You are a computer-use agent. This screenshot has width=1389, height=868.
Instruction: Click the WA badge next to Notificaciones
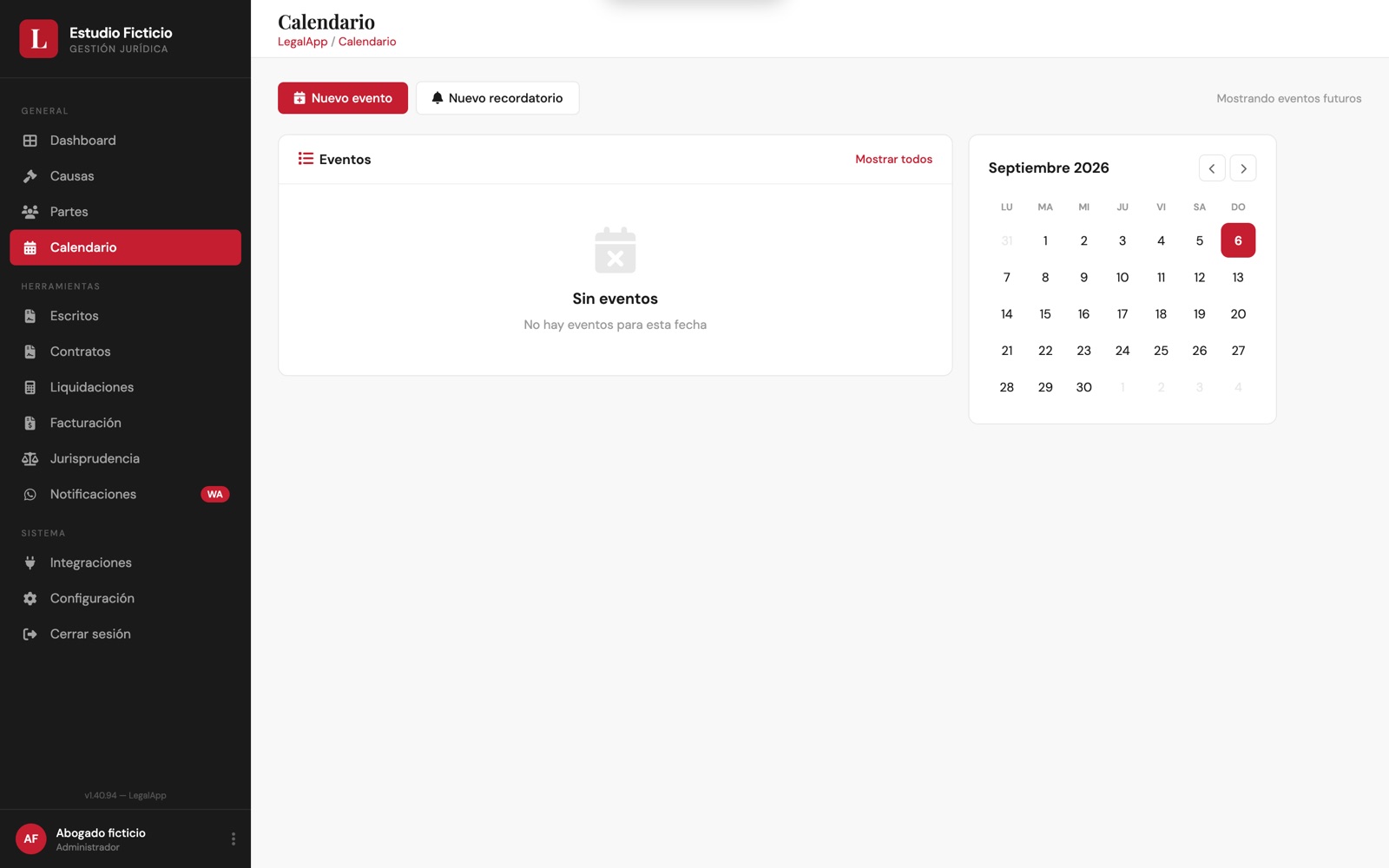tap(214, 494)
